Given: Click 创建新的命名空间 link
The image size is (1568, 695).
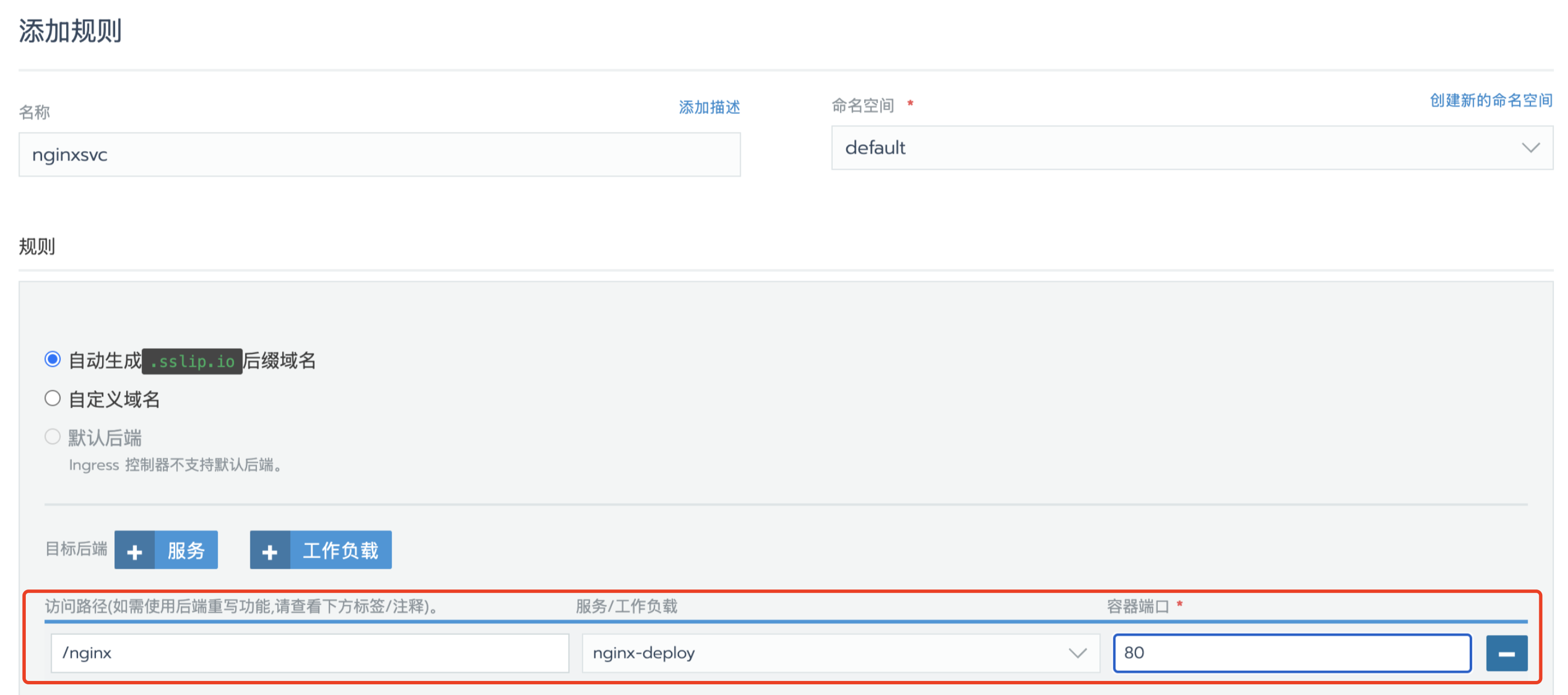Looking at the screenshot, I should [1491, 100].
